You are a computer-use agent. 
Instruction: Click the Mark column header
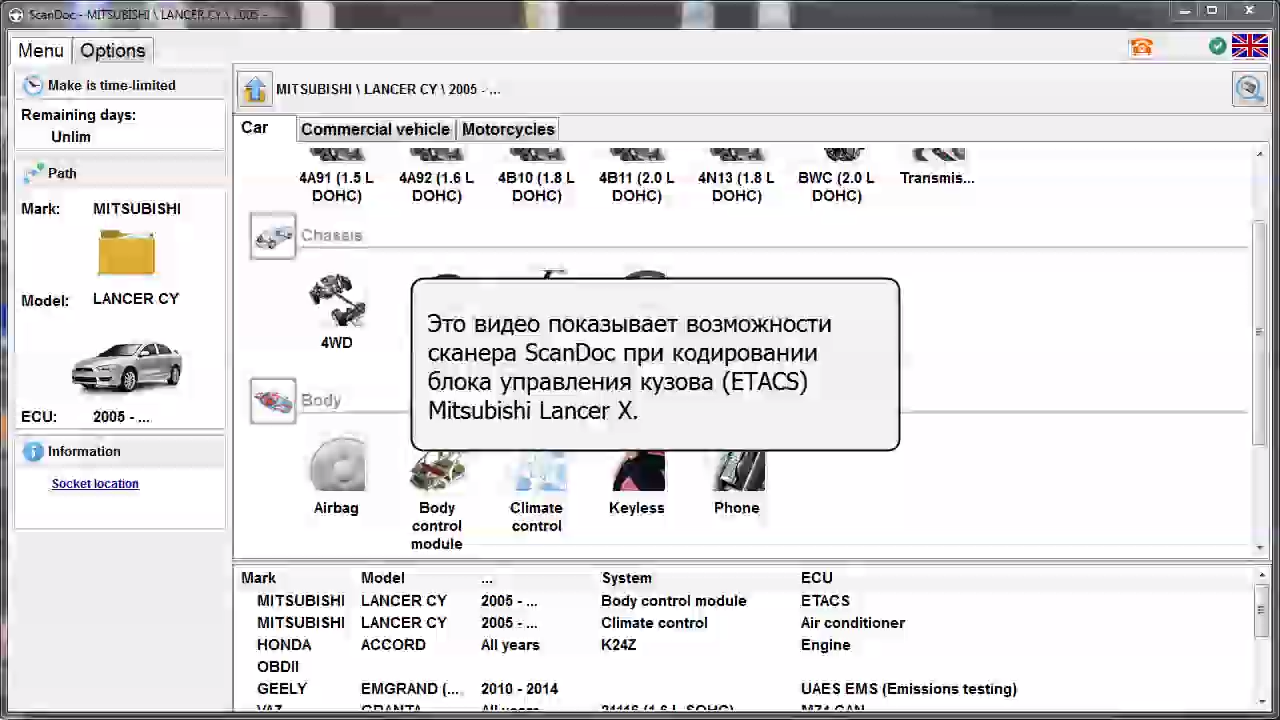click(x=258, y=578)
